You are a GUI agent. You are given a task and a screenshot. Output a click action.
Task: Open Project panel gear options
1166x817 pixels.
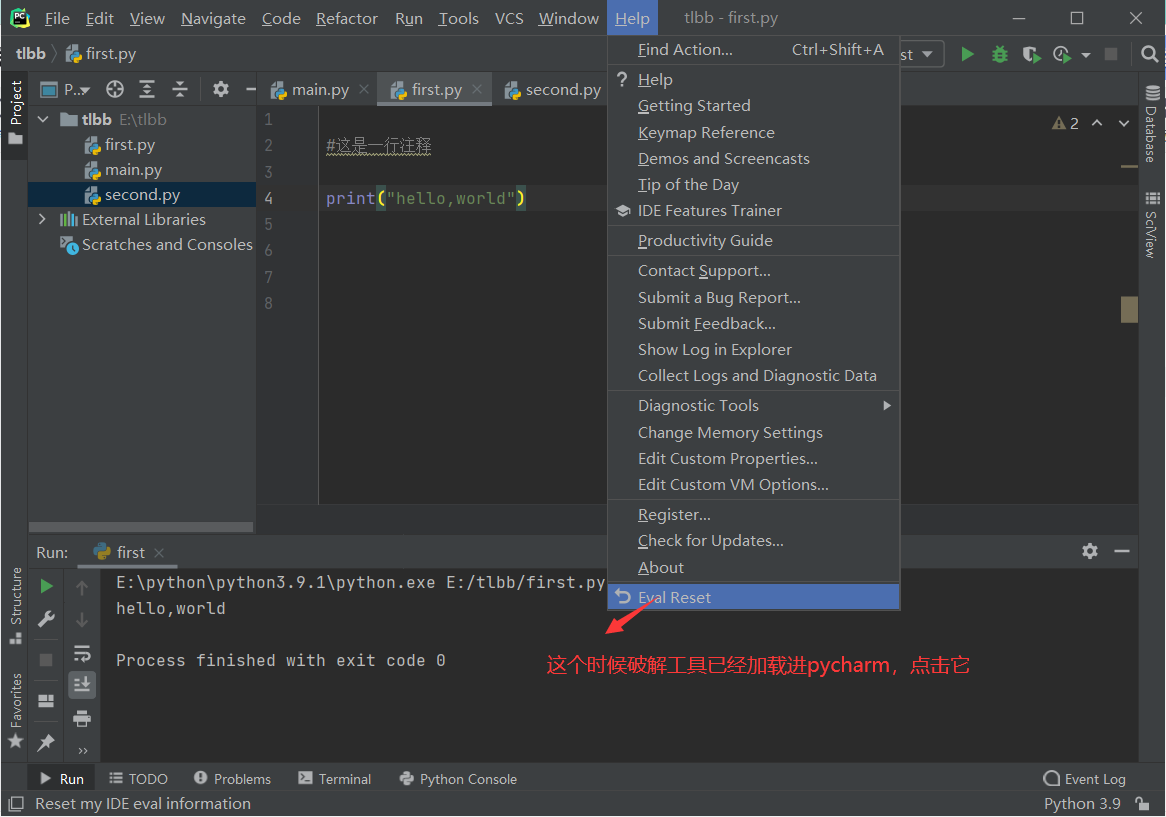pos(221,90)
